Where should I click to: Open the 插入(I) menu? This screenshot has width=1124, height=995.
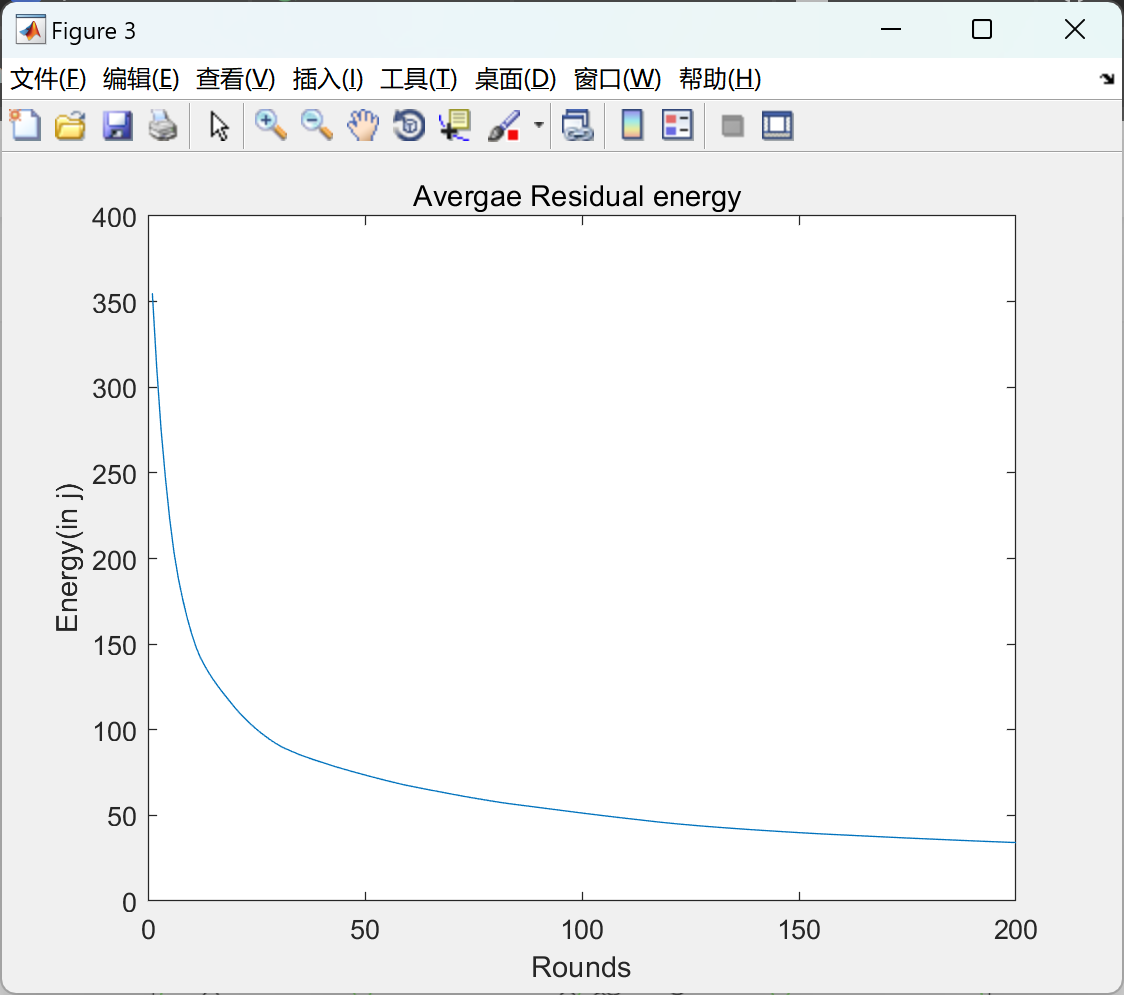pos(328,78)
